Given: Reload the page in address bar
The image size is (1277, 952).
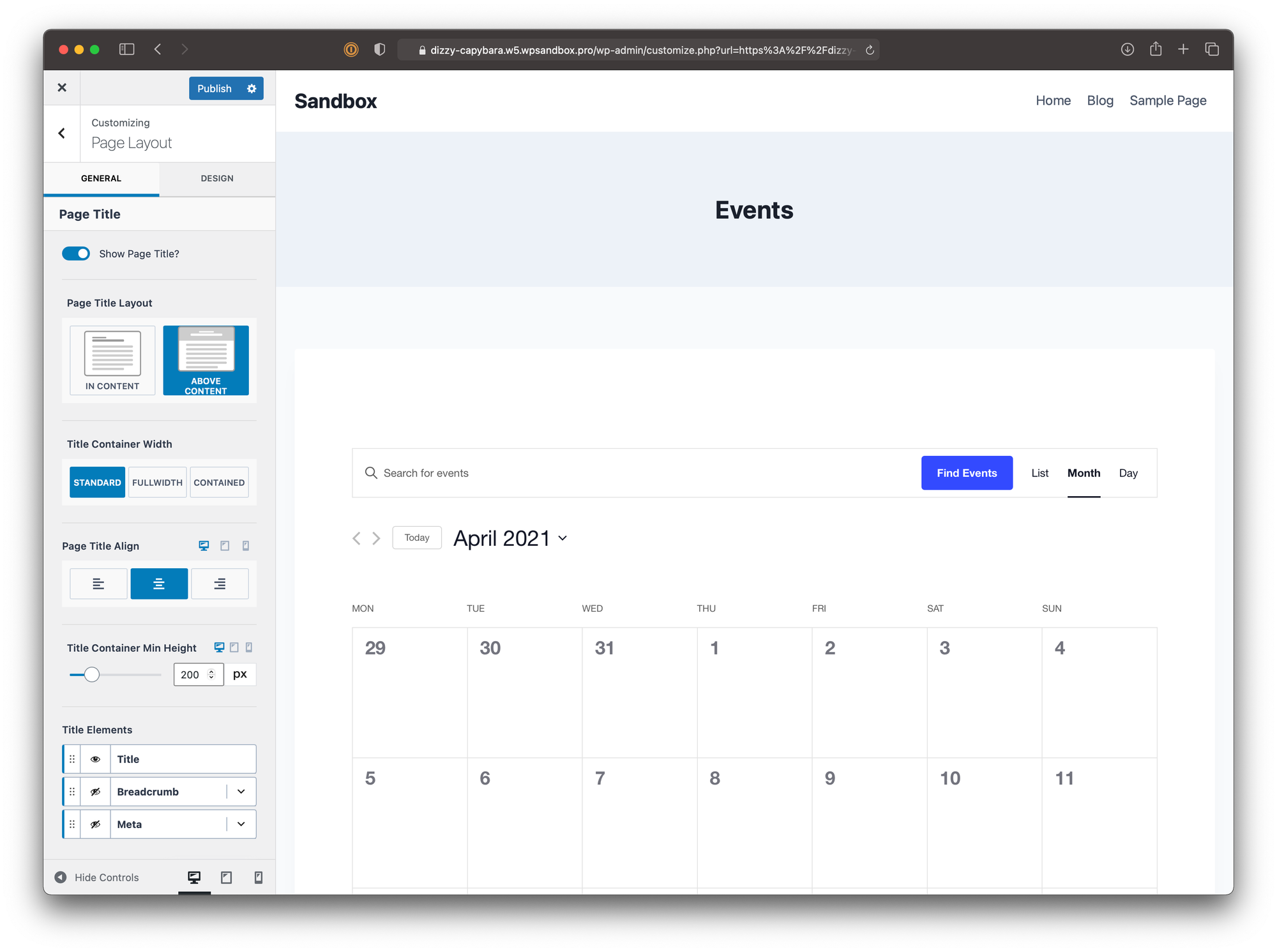Looking at the screenshot, I should 870,50.
